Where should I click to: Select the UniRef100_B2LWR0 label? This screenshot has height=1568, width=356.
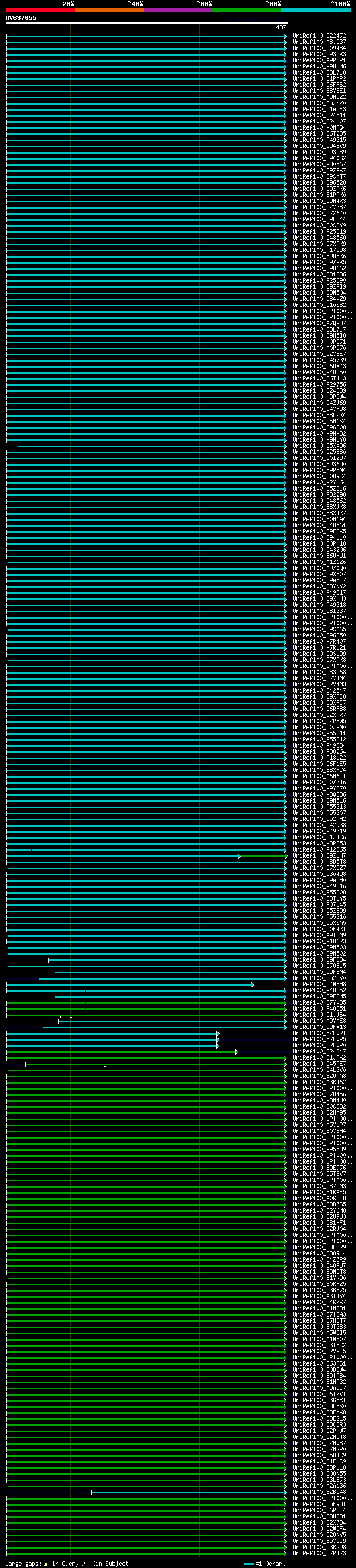[319, 1045]
